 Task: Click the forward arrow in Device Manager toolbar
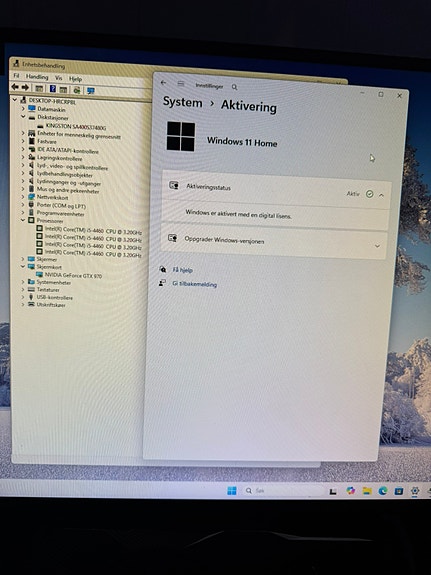(25, 87)
